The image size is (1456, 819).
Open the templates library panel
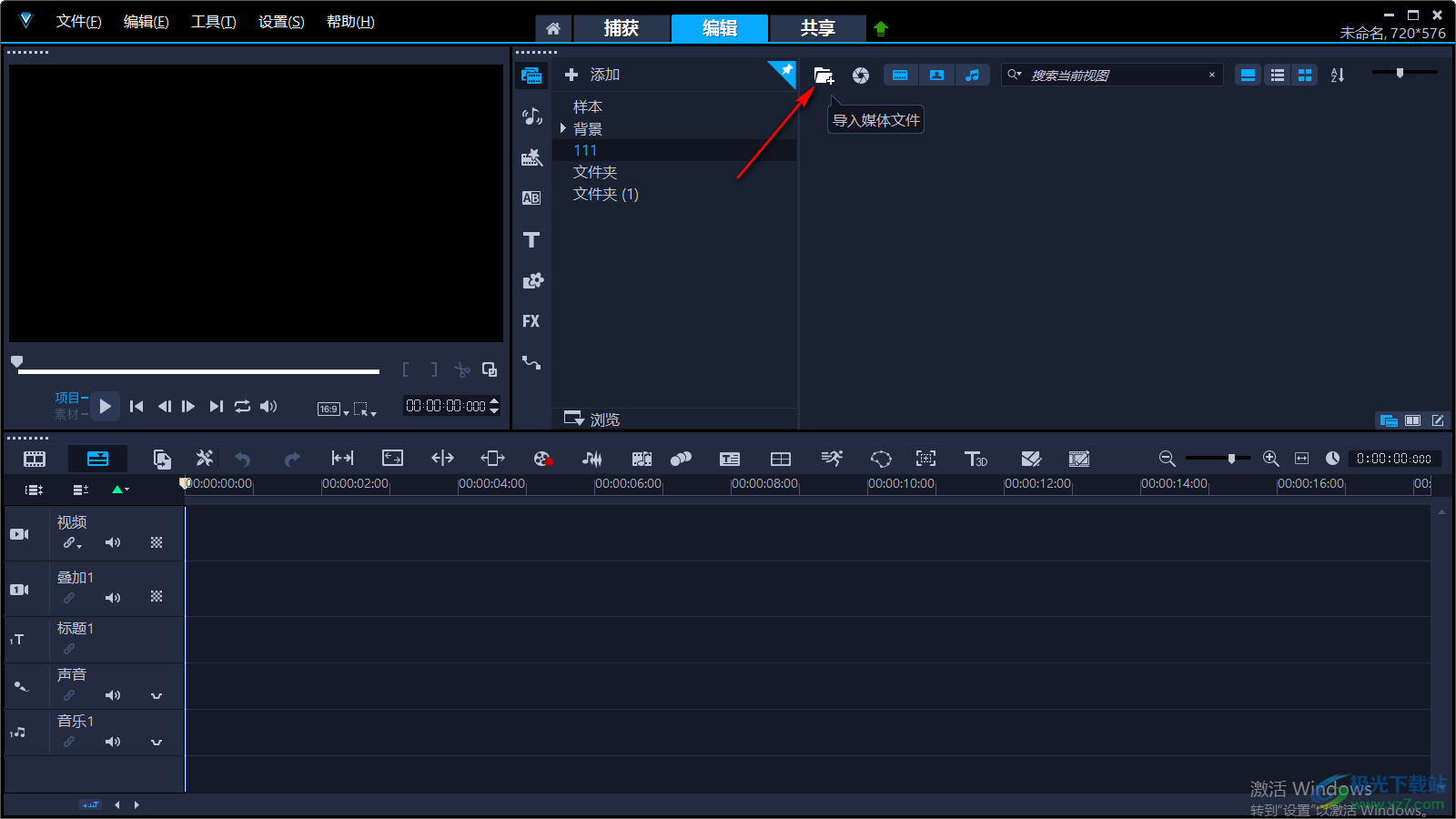pyautogui.click(x=531, y=157)
